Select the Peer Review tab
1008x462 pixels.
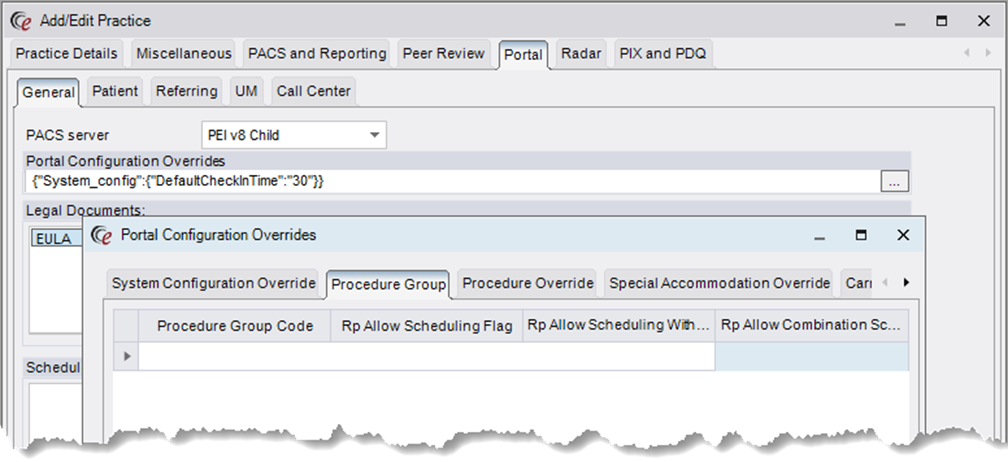tap(444, 54)
